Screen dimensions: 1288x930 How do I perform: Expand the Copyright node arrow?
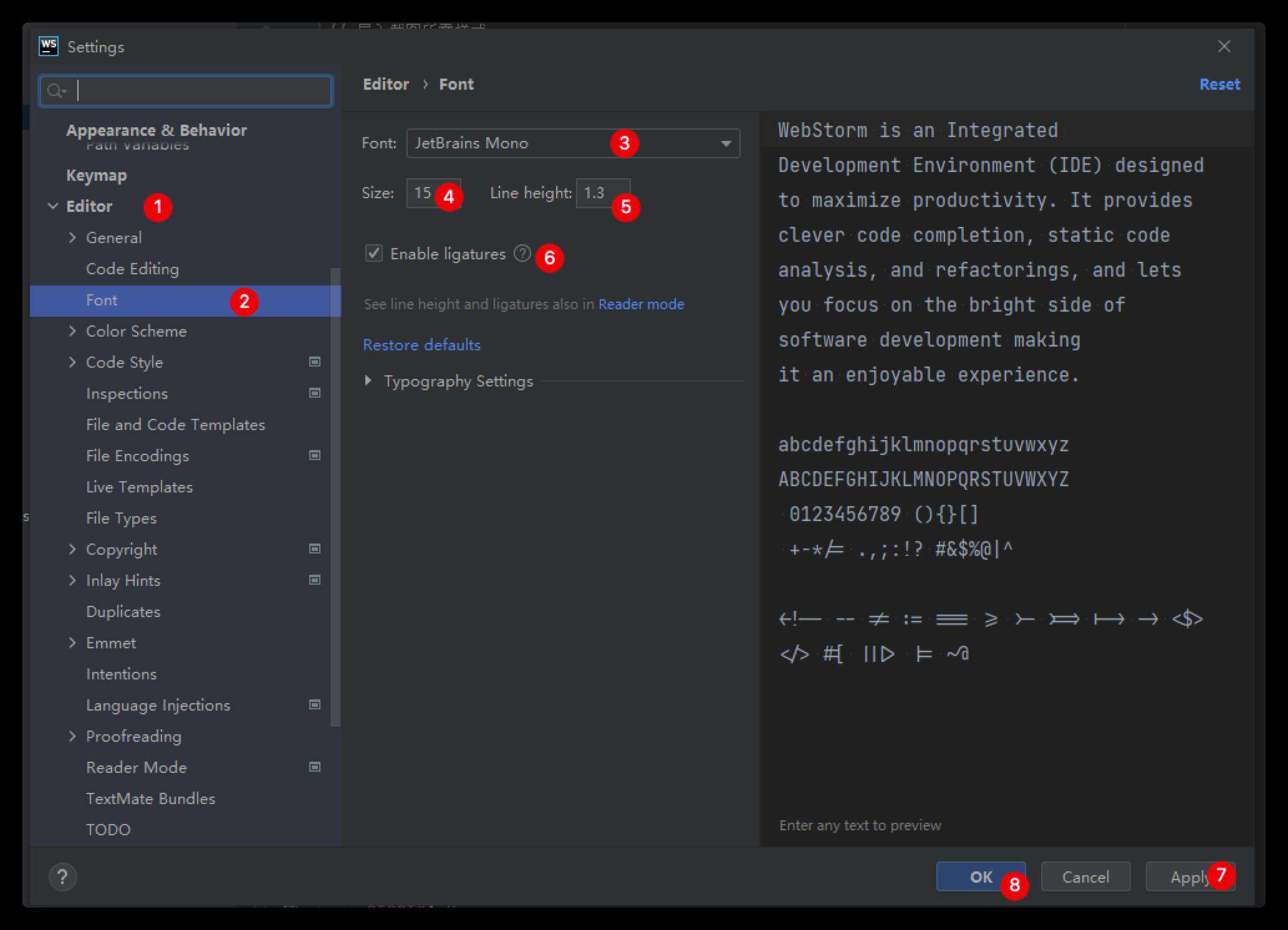pos(72,549)
